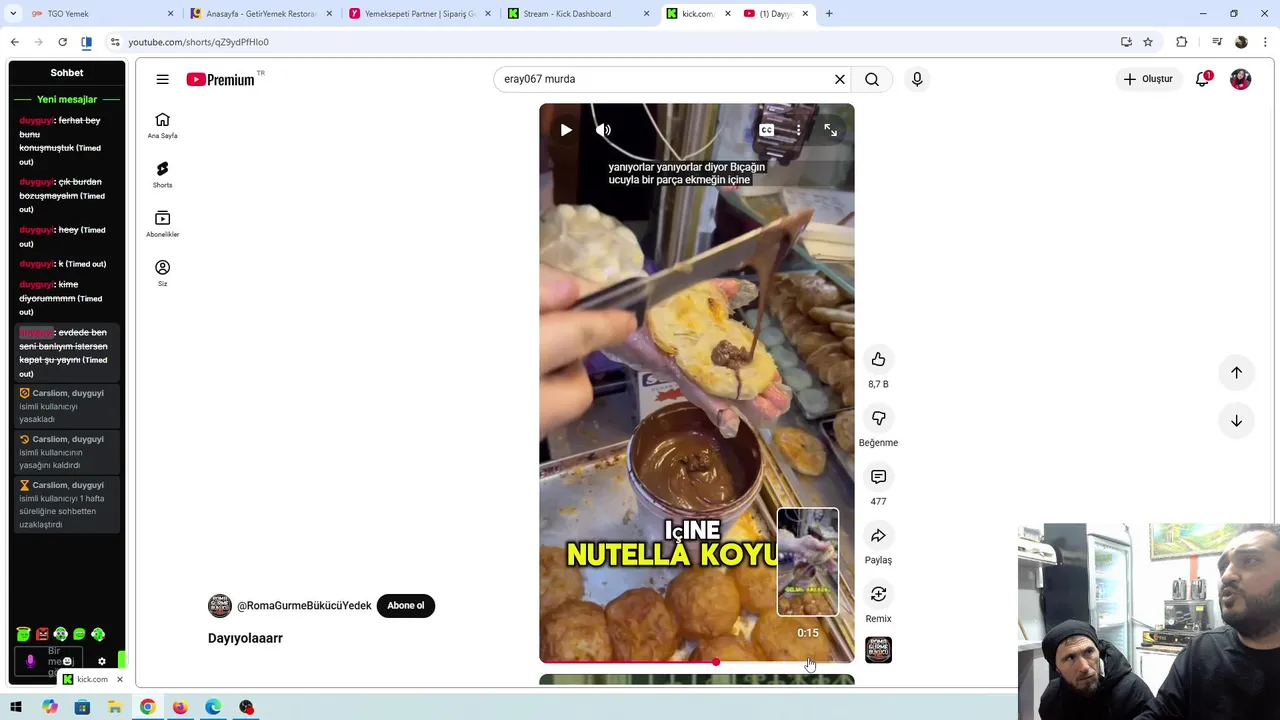Open the comments icon showing 477
1280x720 pixels.
click(878, 477)
